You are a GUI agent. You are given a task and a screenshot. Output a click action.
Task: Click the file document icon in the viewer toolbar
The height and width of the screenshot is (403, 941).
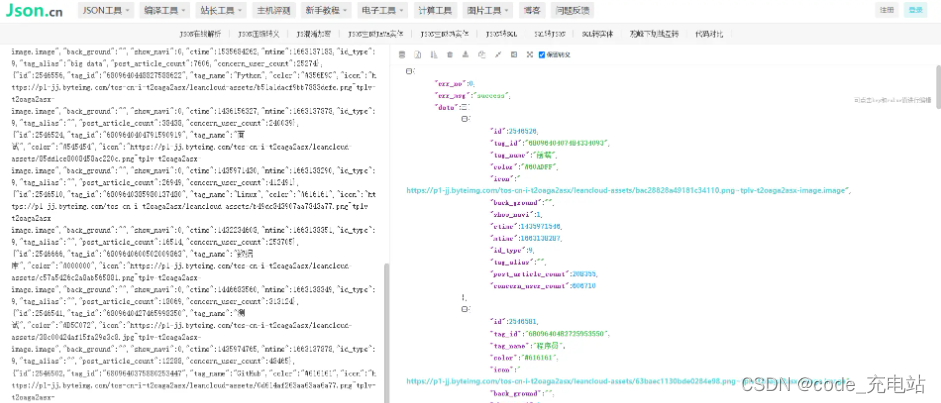418,55
